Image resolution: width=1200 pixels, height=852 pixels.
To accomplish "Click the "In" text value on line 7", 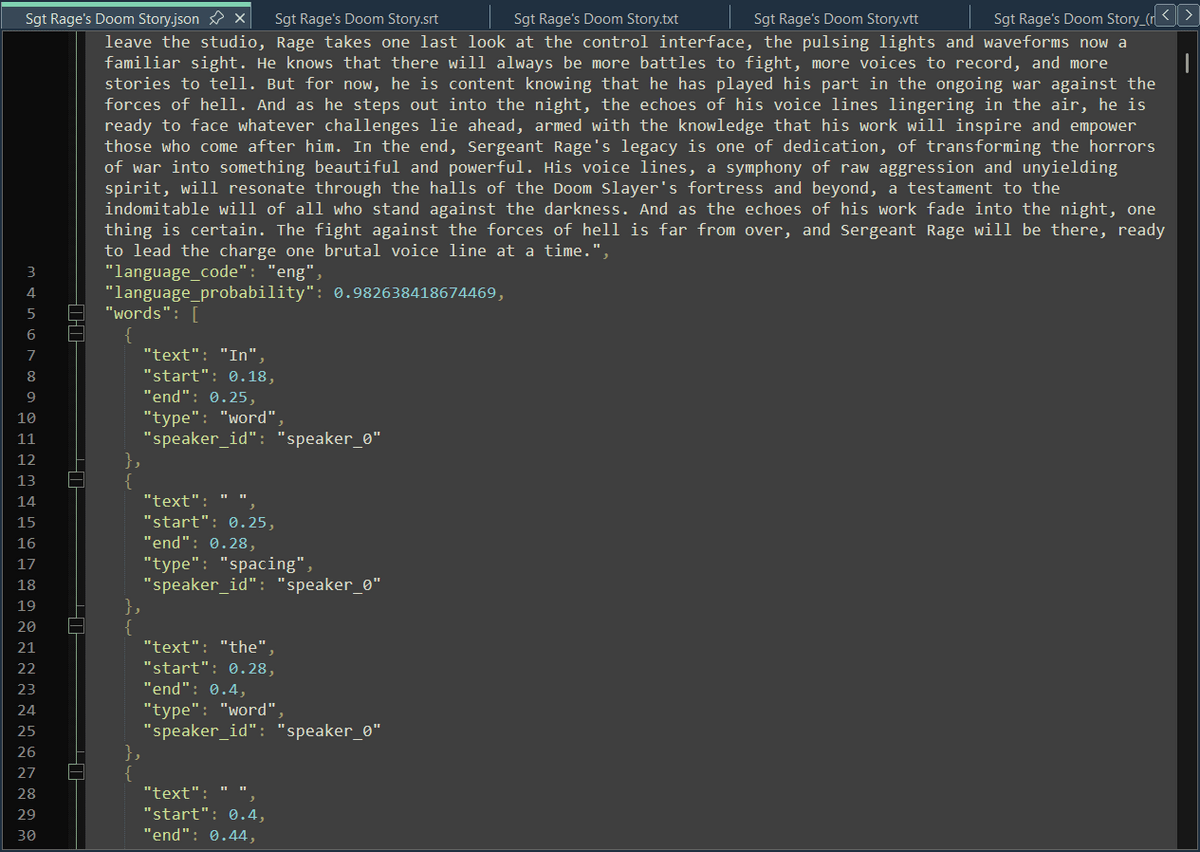I will point(240,355).
